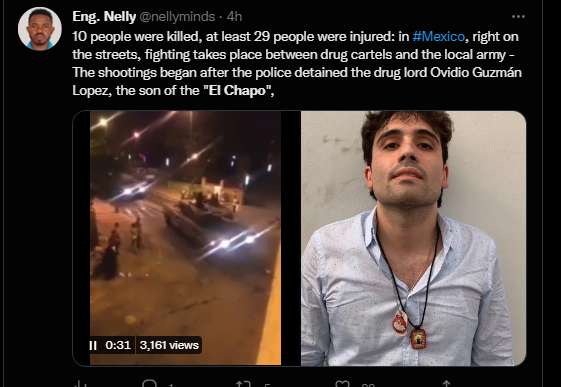Visit the @nellyminds handle

(177, 16)
